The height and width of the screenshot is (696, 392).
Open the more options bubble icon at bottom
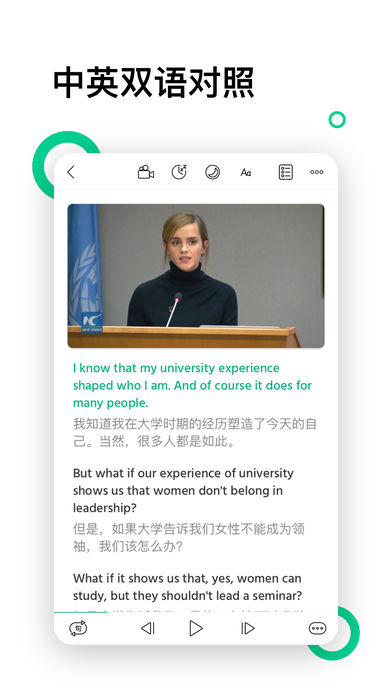click(x=317, y=628)
